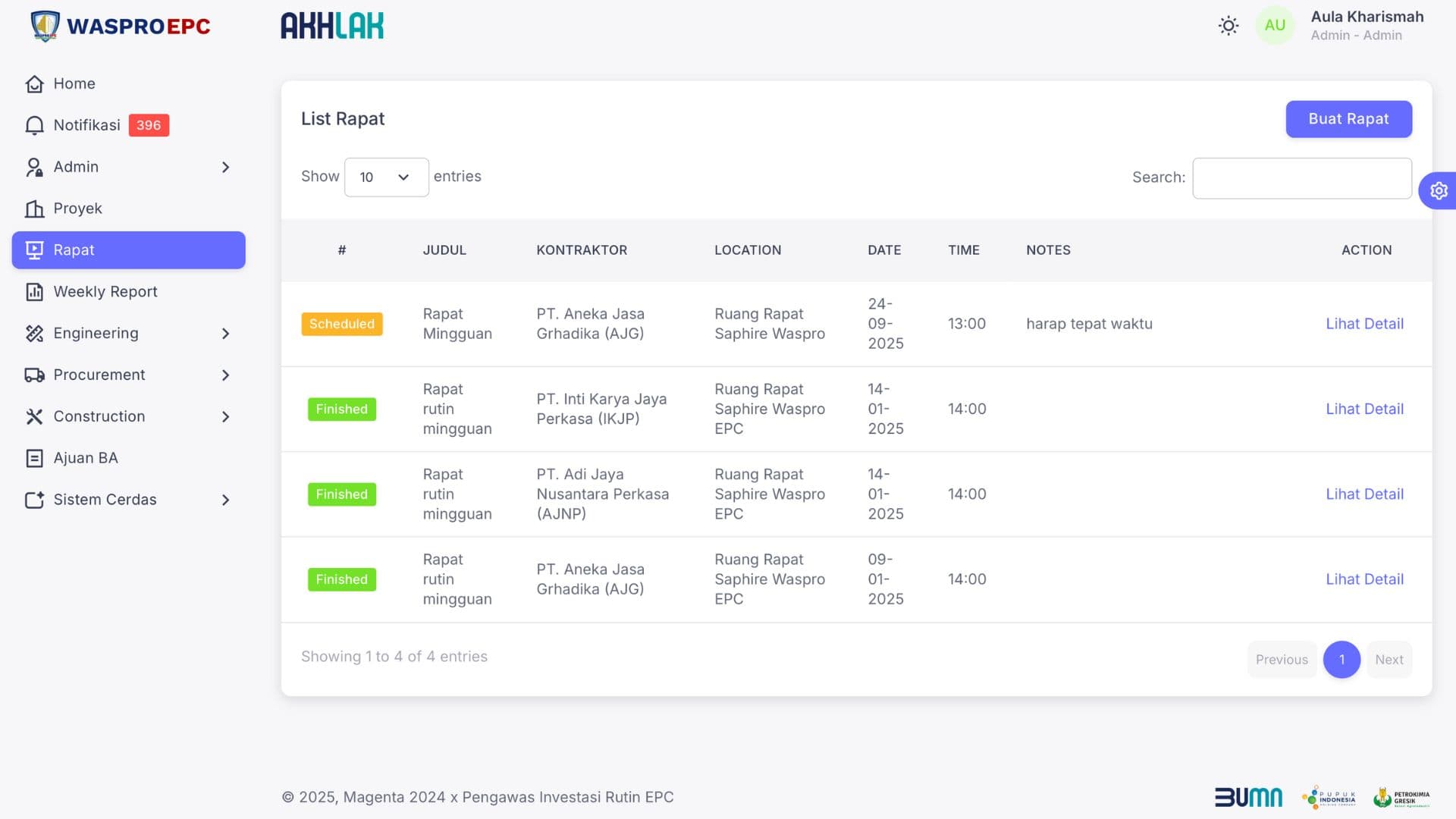1456x819 pixels.
Task: Select the Rapat menu item
Action: (129, 250)
